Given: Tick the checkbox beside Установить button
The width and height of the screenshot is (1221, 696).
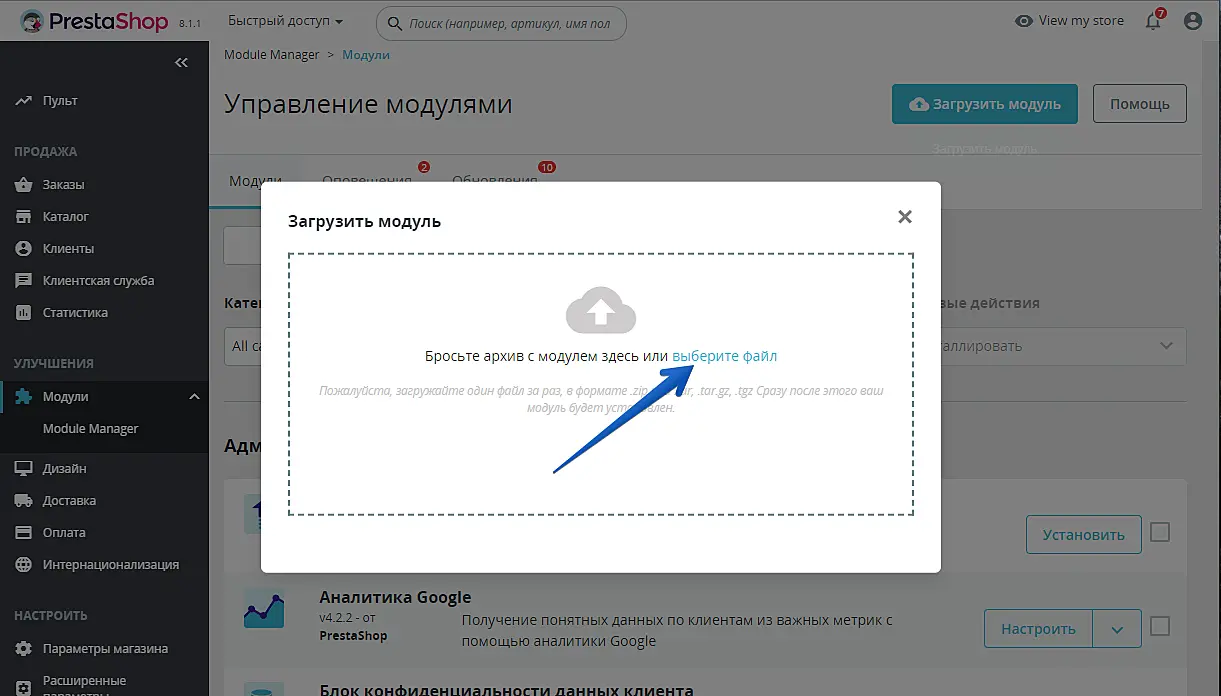Looking at the screenshot, I should click(x=1160, y=533).
